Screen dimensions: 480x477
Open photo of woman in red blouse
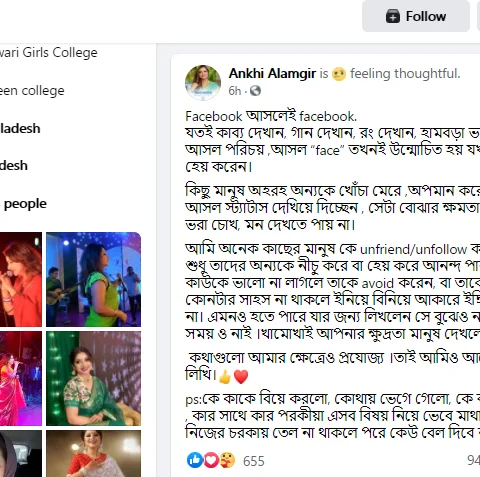click(93, 453)
